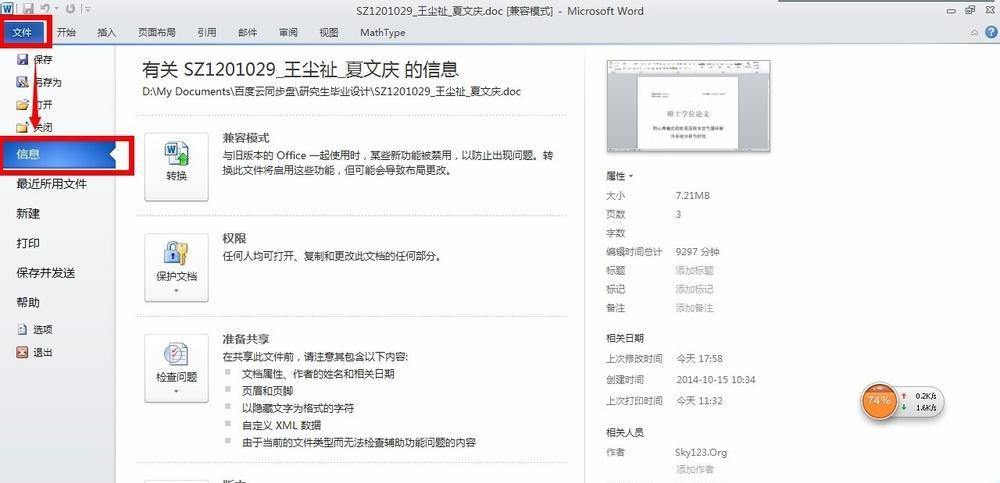This screenshot has height=483, width=1000.
Task: Click the file size value 7.21MB
Action: (x=693, y=195)
